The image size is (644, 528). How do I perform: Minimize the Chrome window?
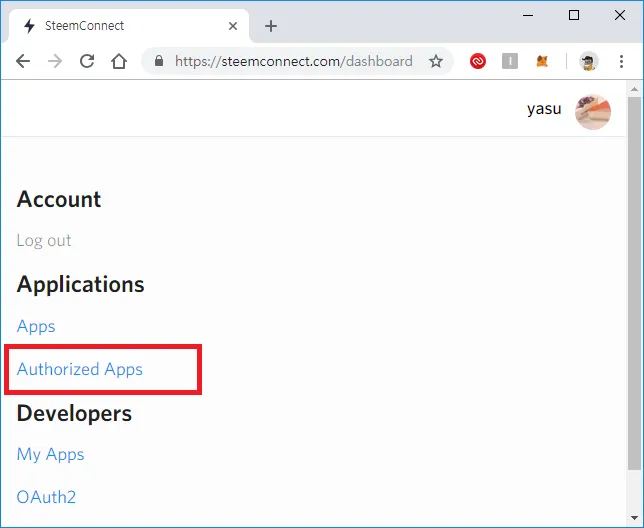point(528,15)
